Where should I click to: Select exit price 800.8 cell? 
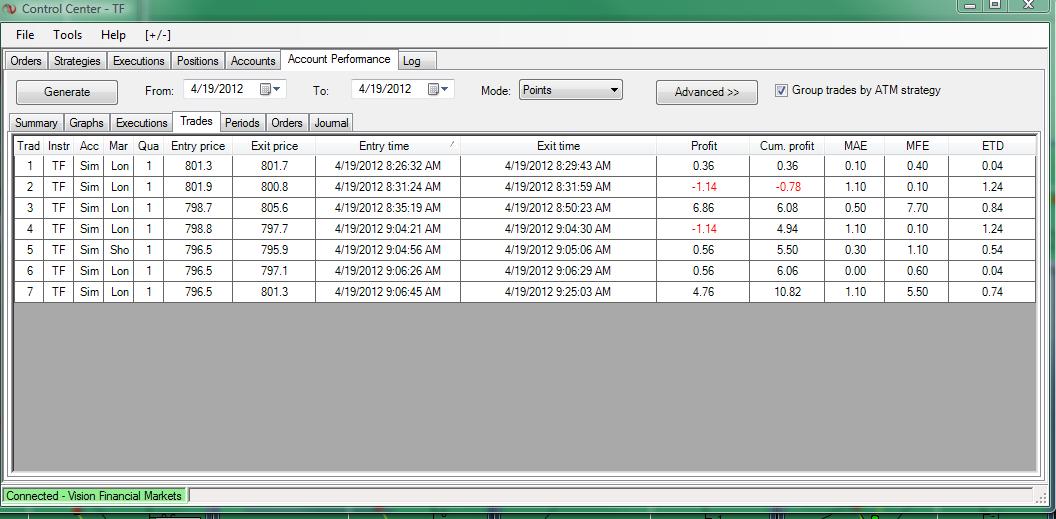pyautogui.click(x=274, y=187)
